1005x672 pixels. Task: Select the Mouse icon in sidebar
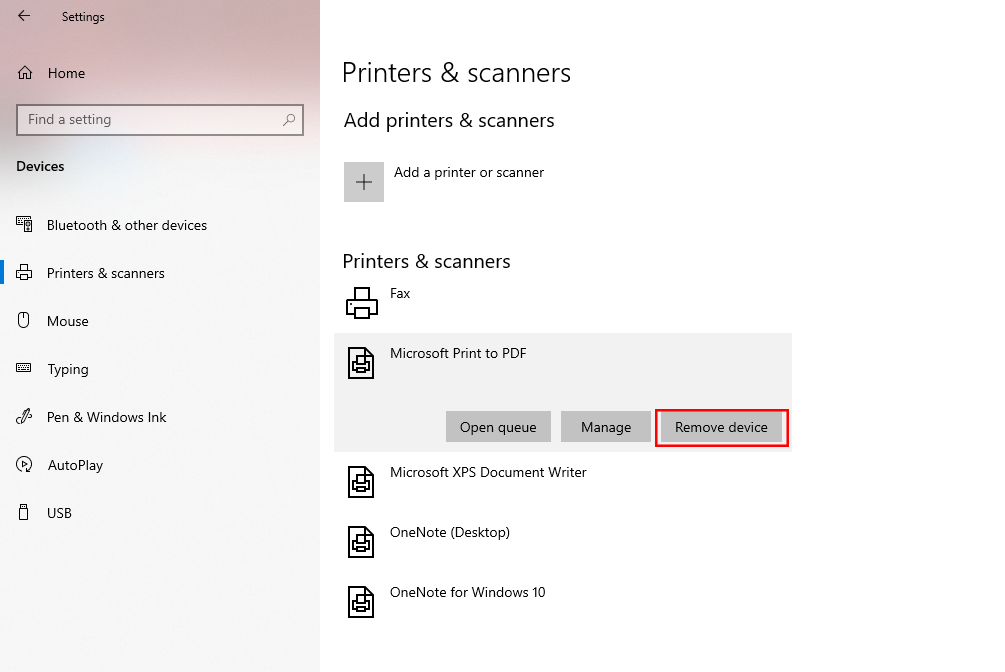click(x=25, y=321)
